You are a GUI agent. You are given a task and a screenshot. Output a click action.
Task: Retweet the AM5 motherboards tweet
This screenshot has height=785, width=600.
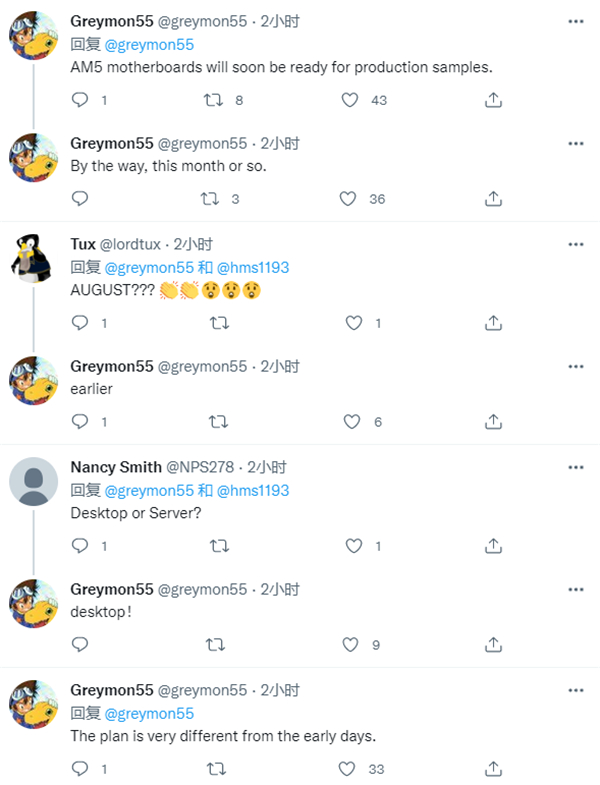(213, 100)
